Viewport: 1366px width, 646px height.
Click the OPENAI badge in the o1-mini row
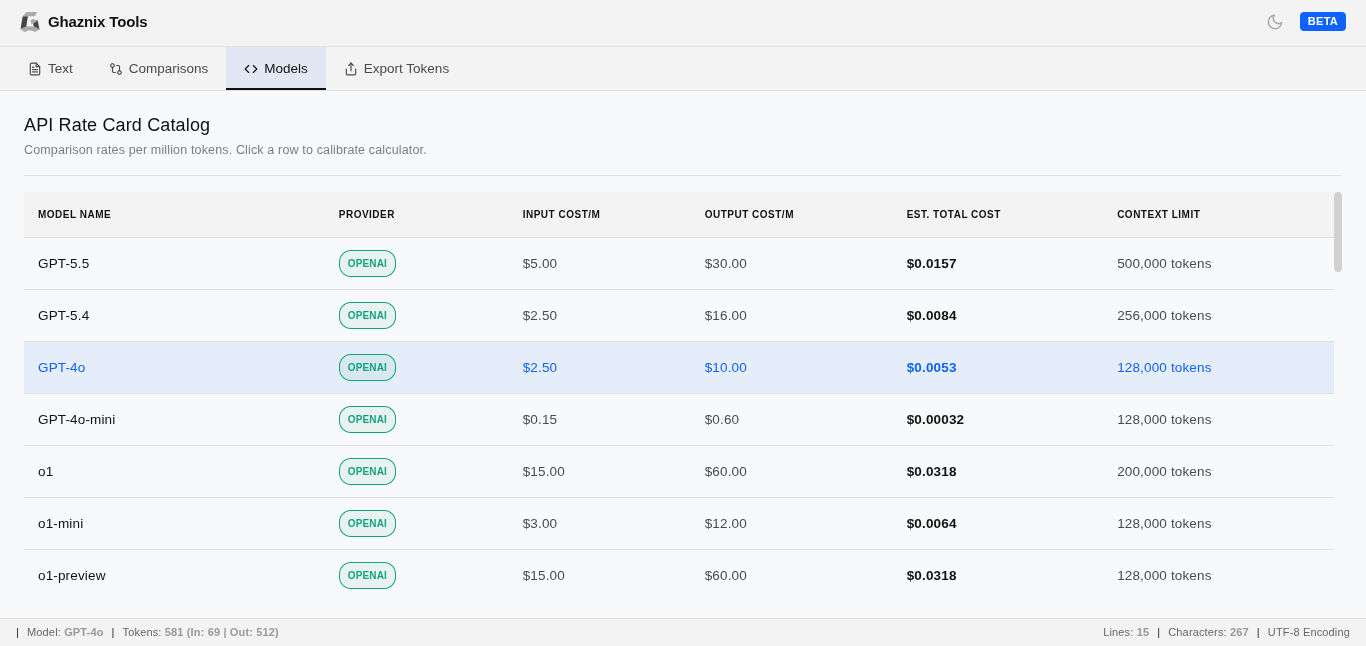point(367,524)
